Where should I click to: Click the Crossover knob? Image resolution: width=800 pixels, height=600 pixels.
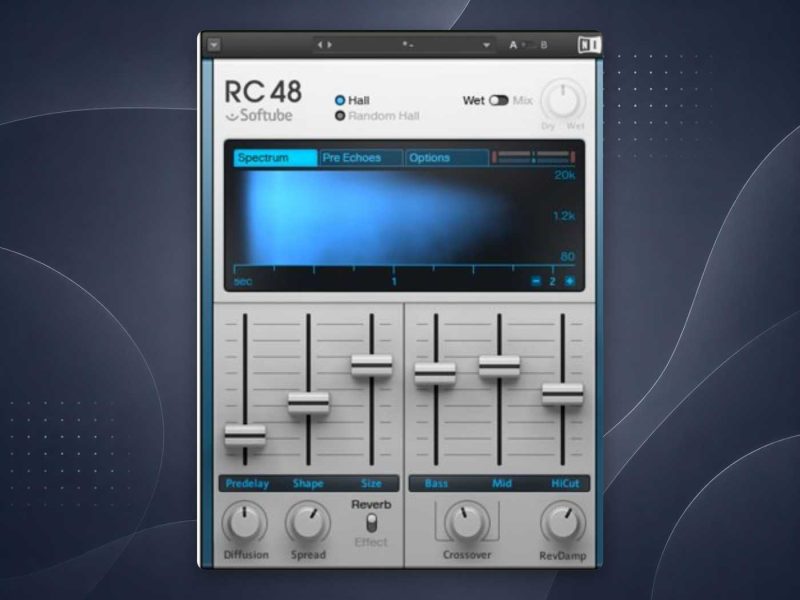[467, 523]
